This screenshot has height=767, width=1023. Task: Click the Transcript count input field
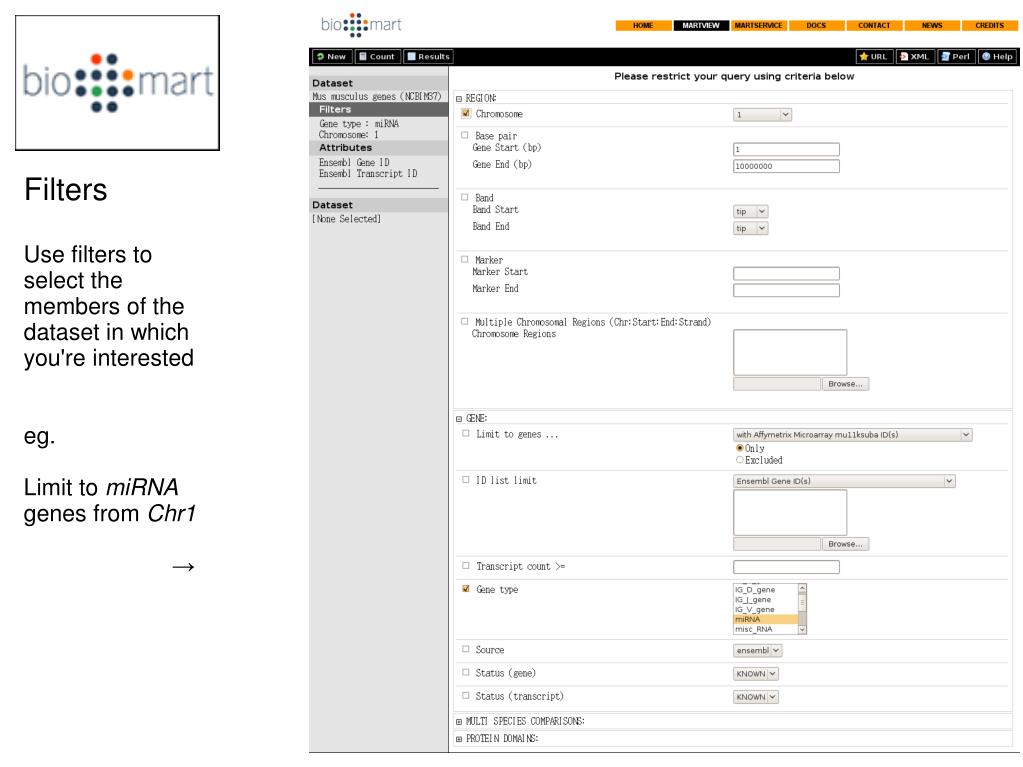click(786, 567)
